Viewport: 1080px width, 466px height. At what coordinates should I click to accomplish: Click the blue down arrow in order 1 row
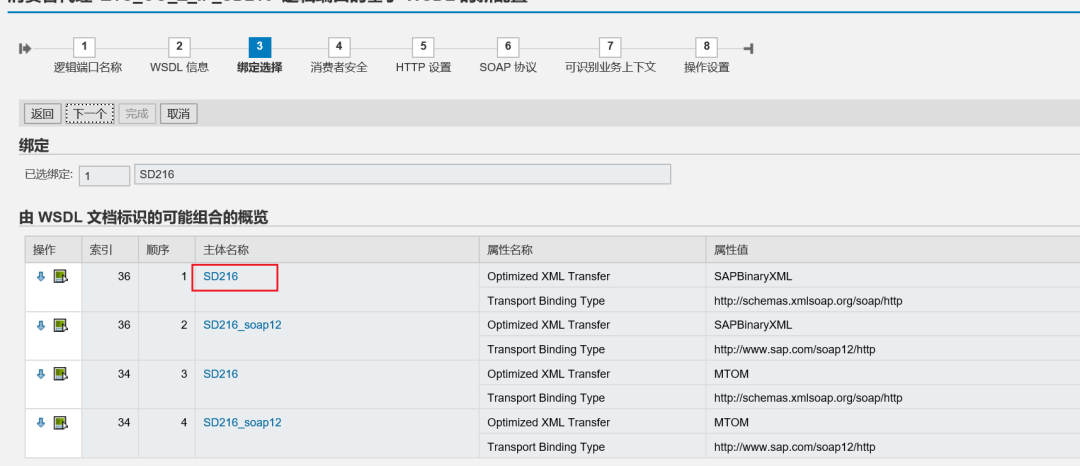[41, 277]
